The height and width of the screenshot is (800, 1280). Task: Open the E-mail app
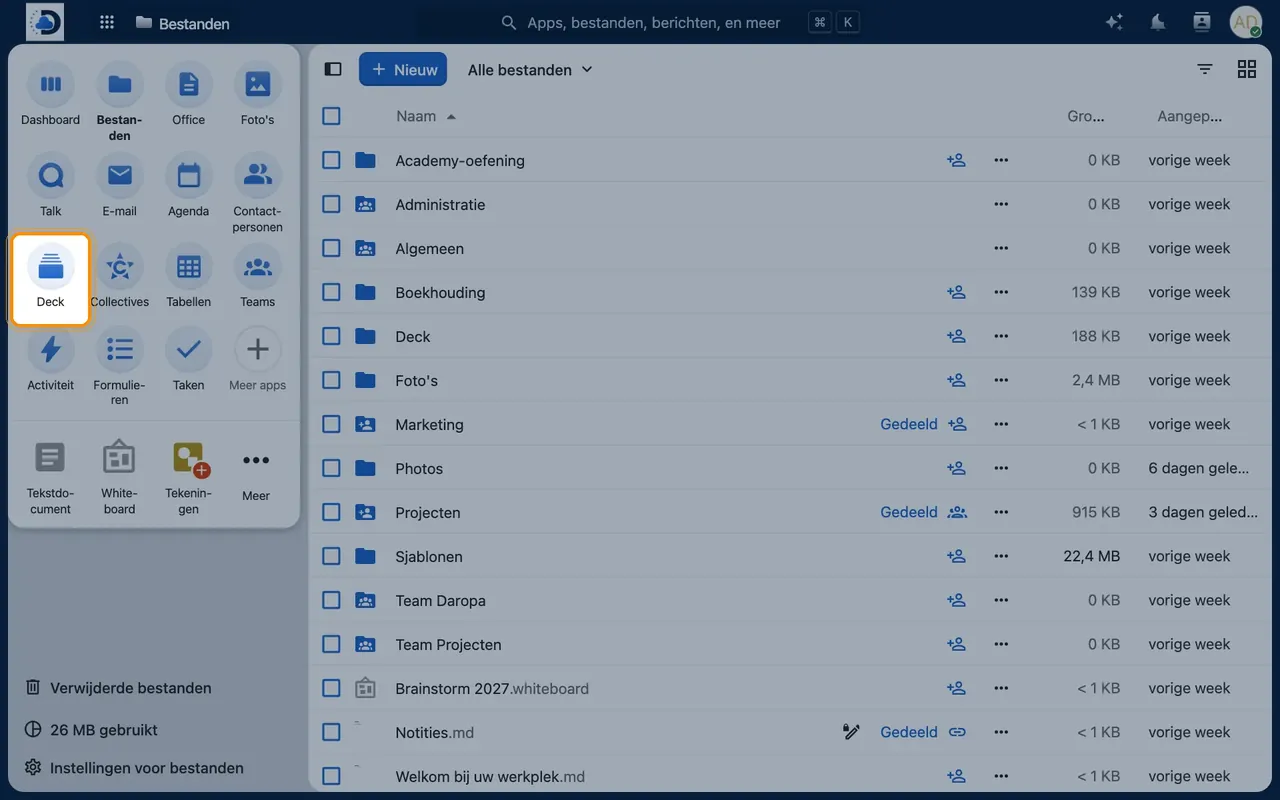[x=119, y=186]
